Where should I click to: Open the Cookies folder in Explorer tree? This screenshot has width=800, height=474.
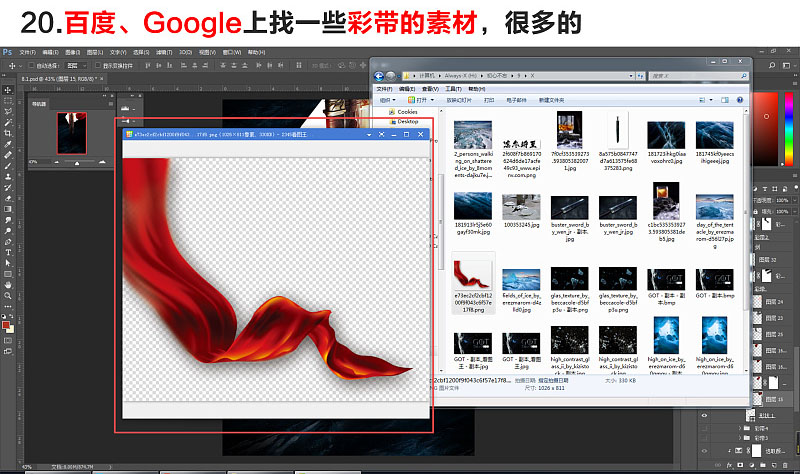(x=403, y=112)
